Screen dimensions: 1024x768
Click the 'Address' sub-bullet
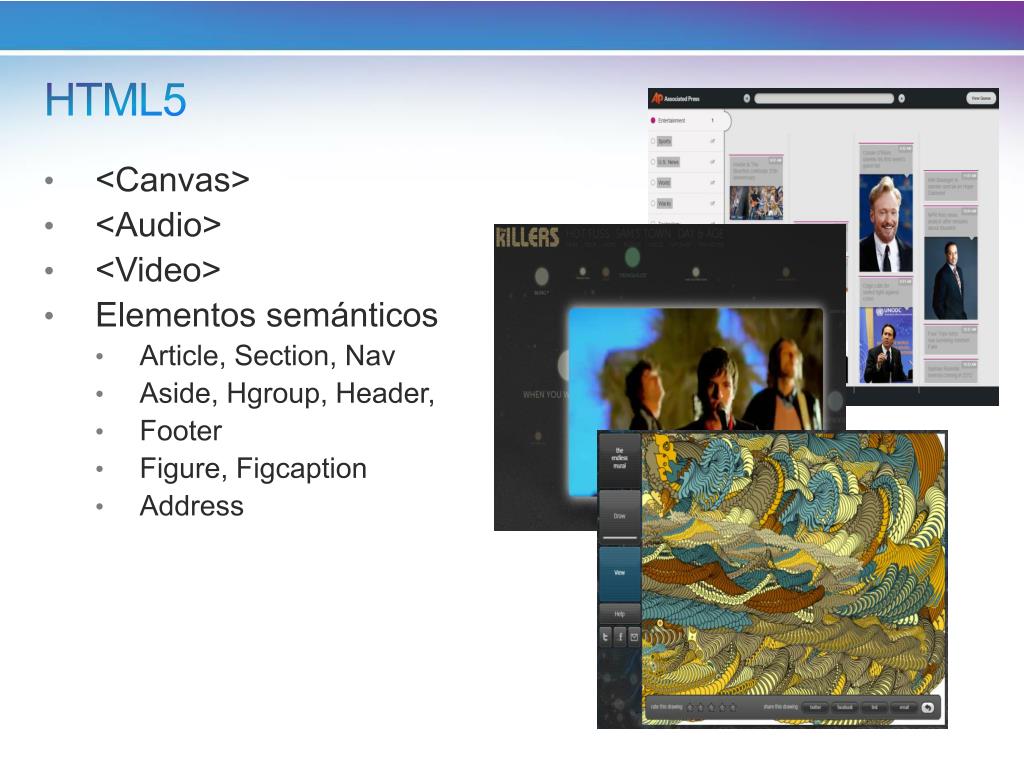click(x=191, y=506)
